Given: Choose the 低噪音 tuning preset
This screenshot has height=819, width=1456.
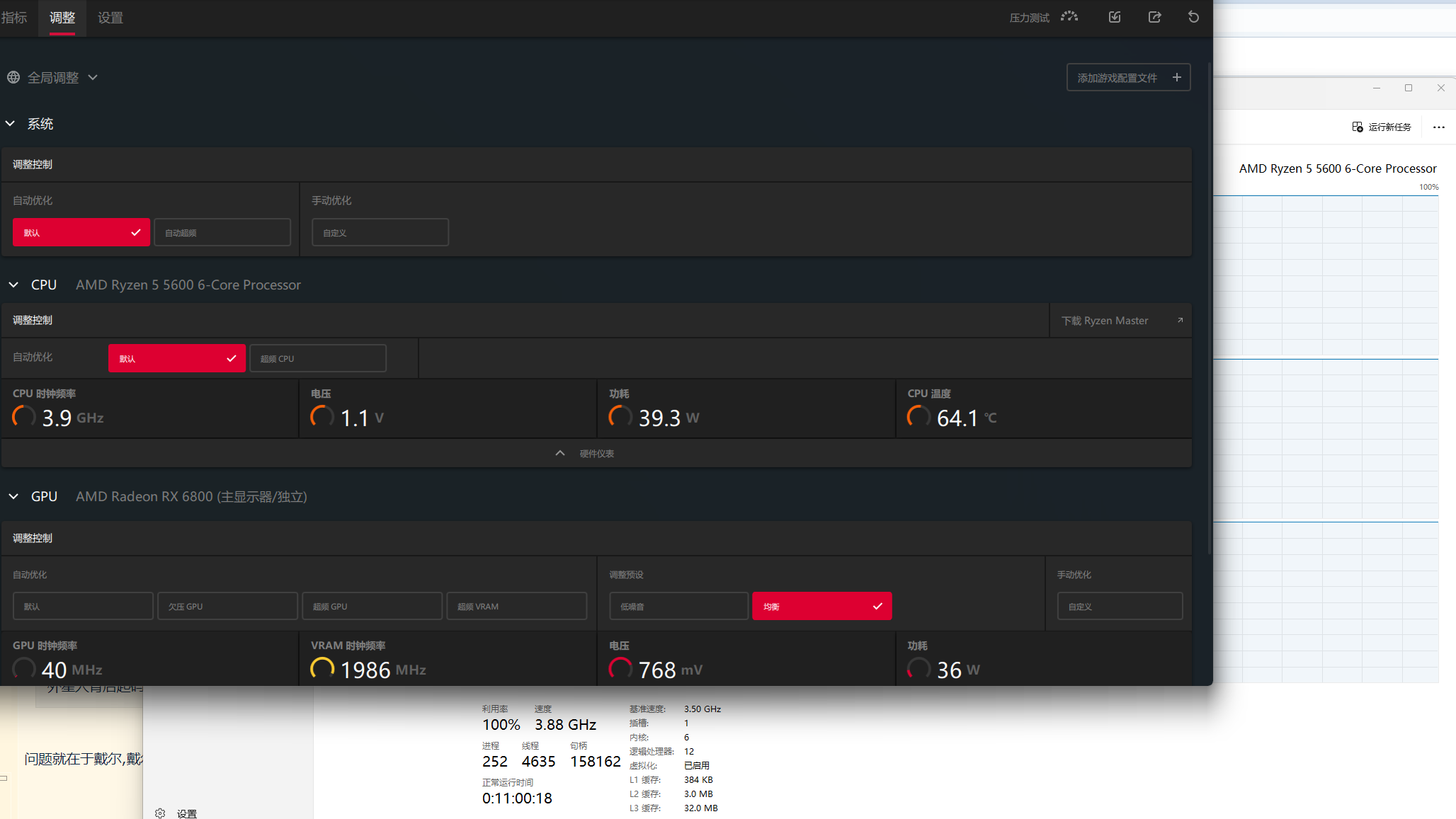Looking at the screenshot, I should tap(678, 606).
